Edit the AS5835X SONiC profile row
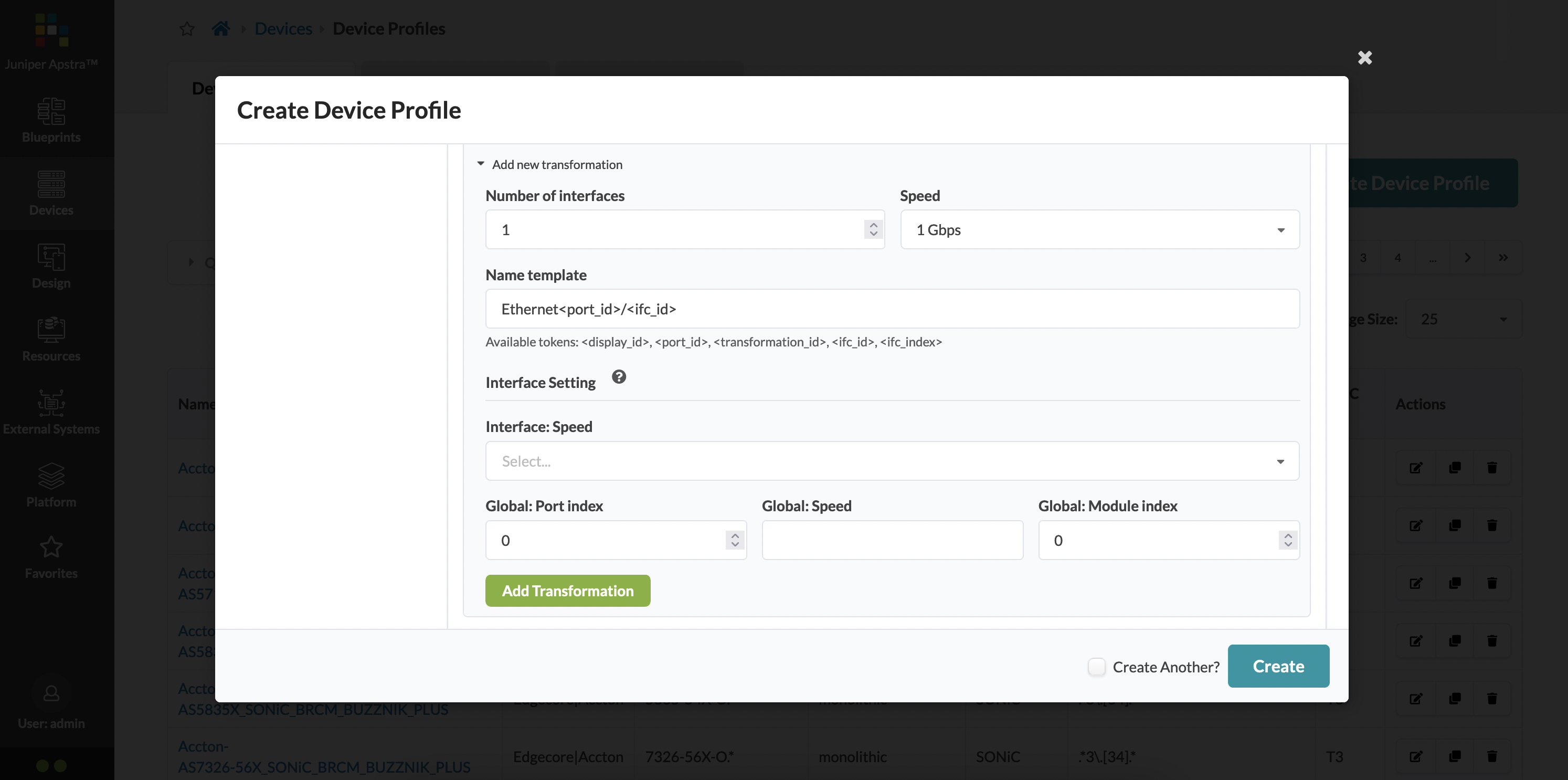1568x780 pixels. (1416, 699)
